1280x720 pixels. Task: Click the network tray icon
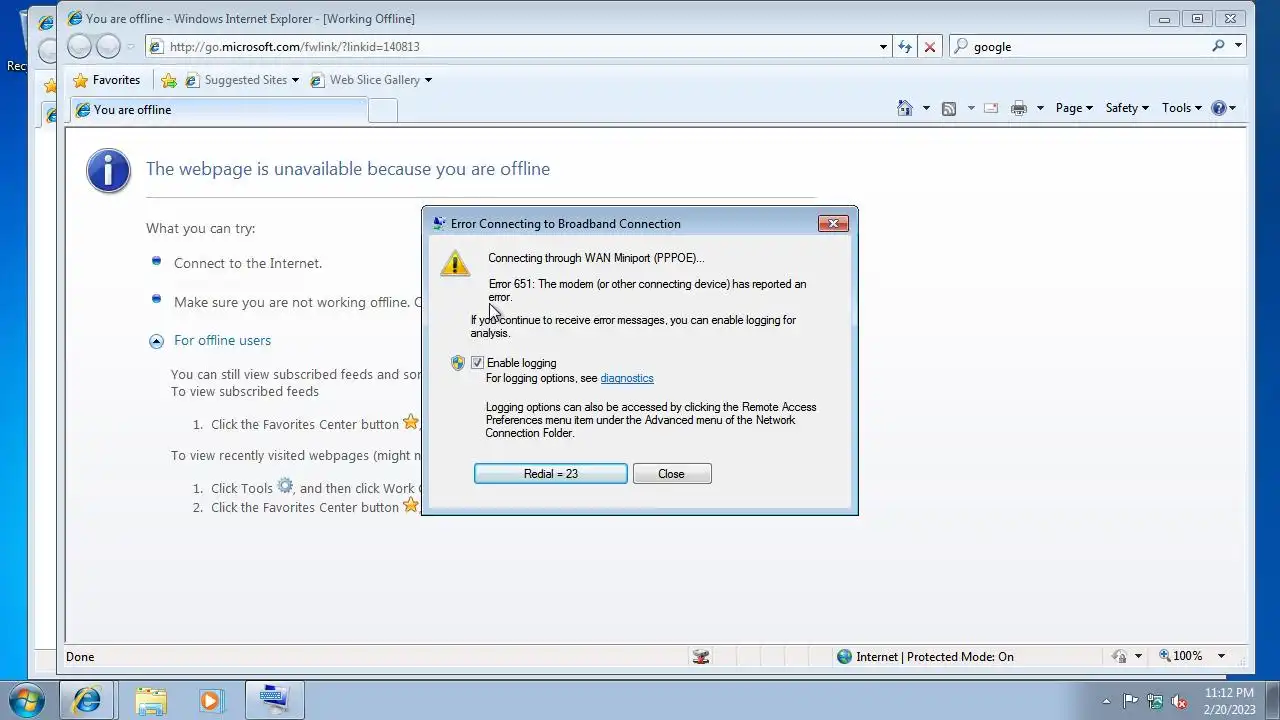[1155, 701]
